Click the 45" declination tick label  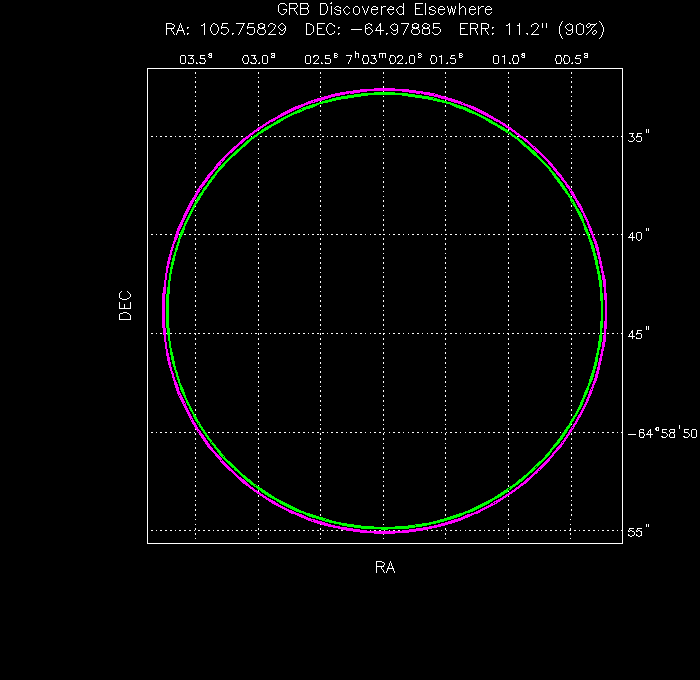639,334
